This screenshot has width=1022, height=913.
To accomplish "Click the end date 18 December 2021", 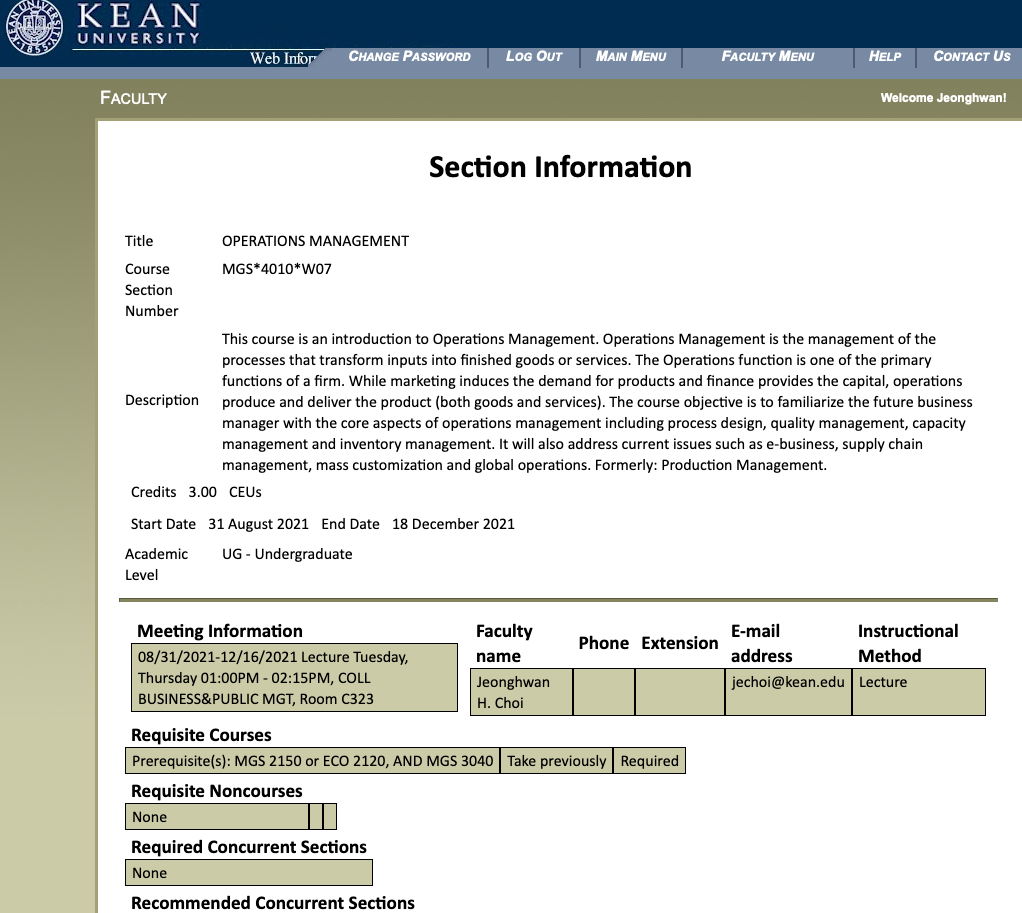I will tap(453, 524).
